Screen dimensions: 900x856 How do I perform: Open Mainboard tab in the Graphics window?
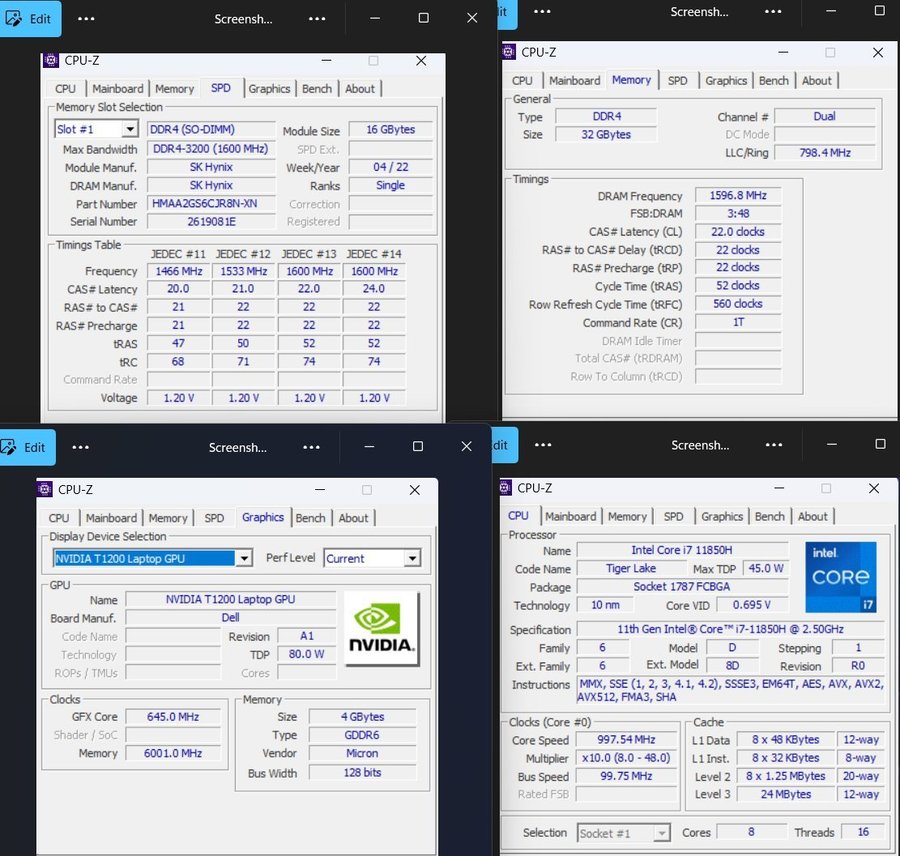click(111, 518)
